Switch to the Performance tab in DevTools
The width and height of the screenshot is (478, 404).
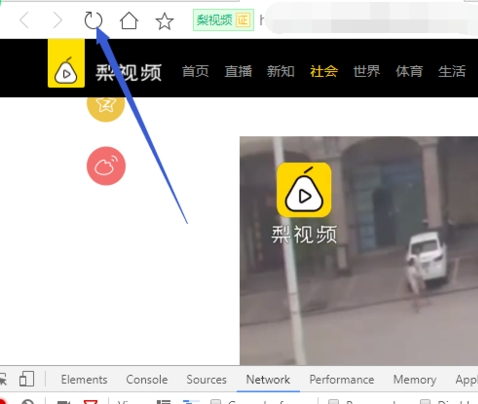(x=342, y=380)
